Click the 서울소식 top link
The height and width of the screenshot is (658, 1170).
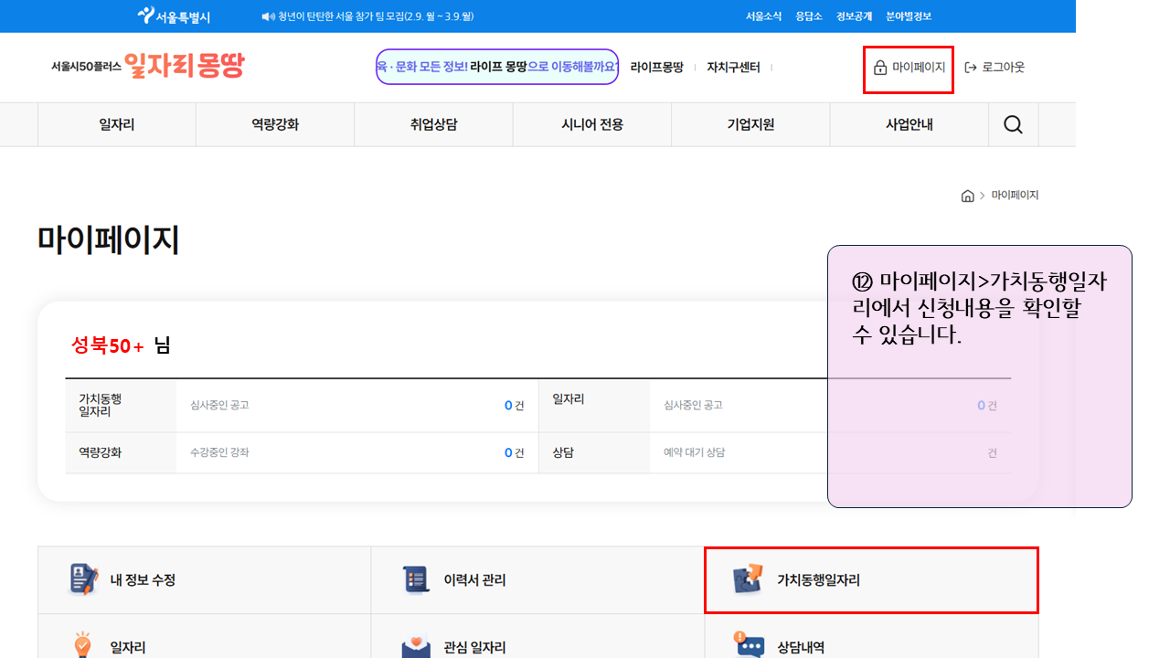[x=763, y=16]
